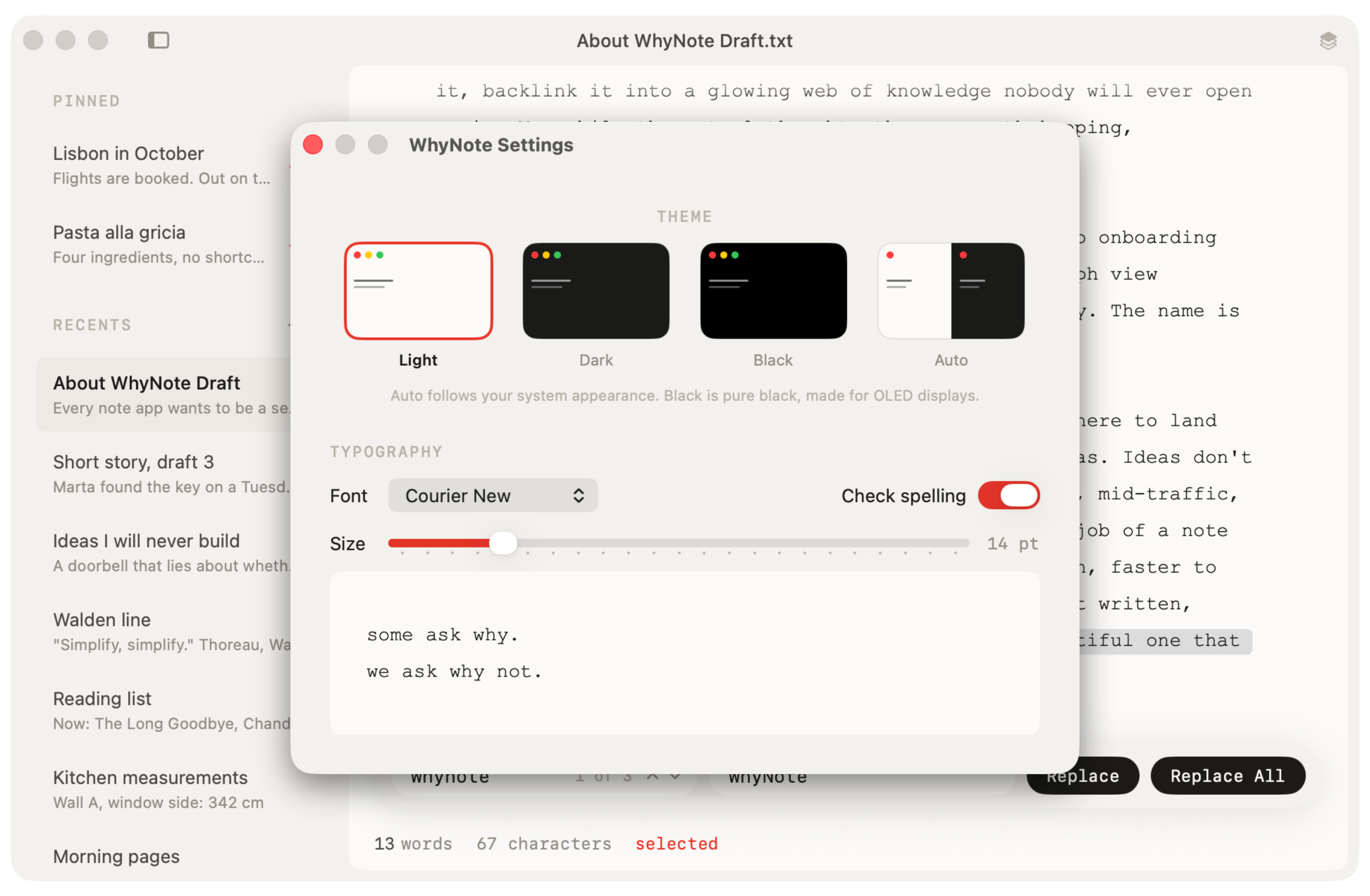Open the Morning pages note

coord(116,856)
